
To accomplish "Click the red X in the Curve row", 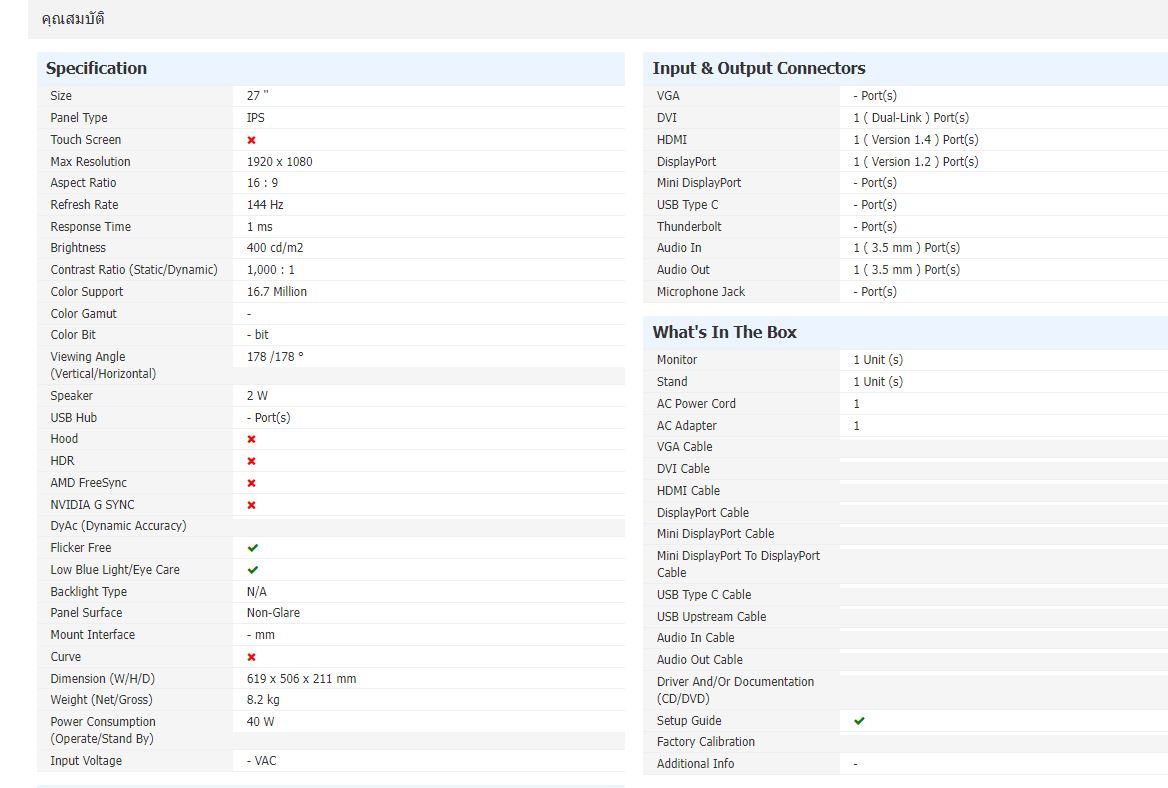I will [x=251, y=657].
